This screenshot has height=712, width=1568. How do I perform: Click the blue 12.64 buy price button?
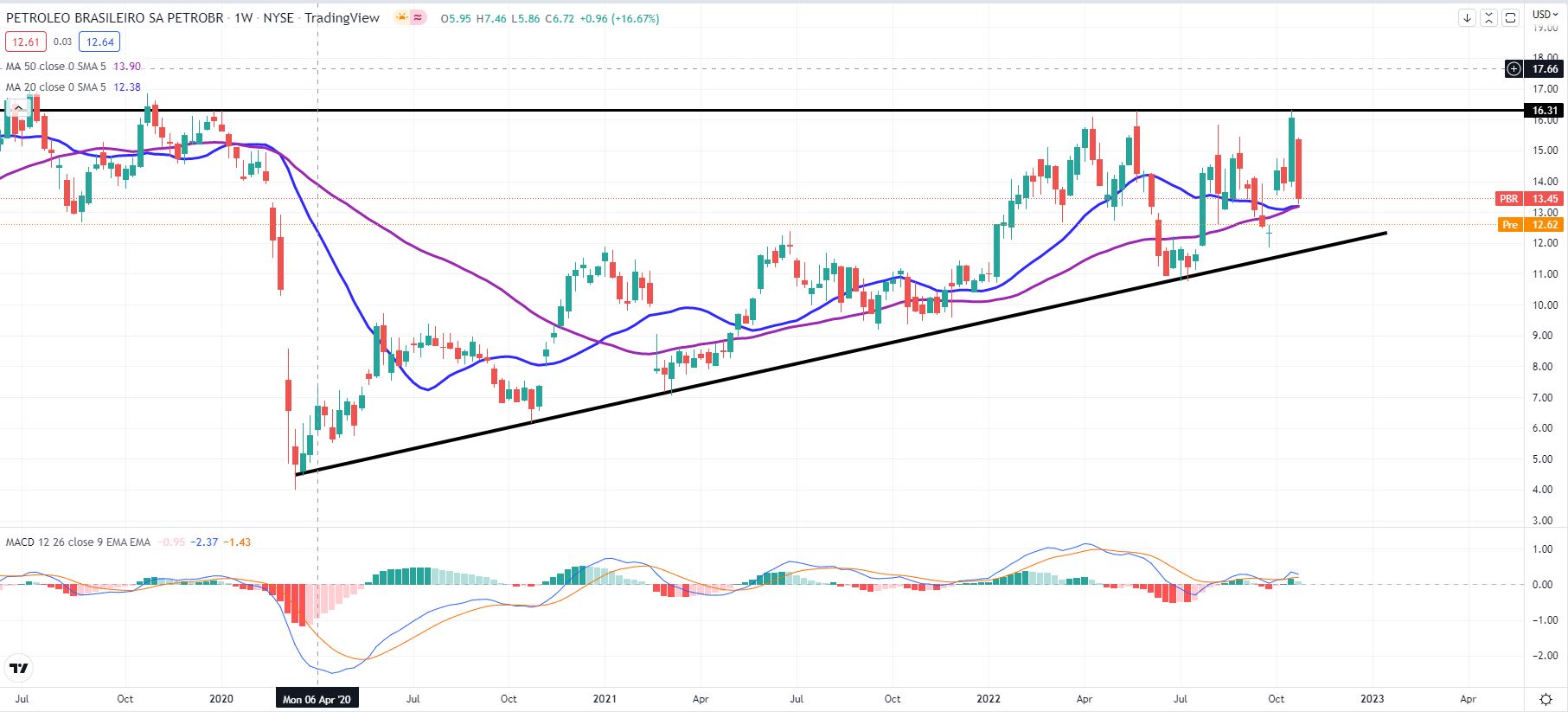(99, 42)
